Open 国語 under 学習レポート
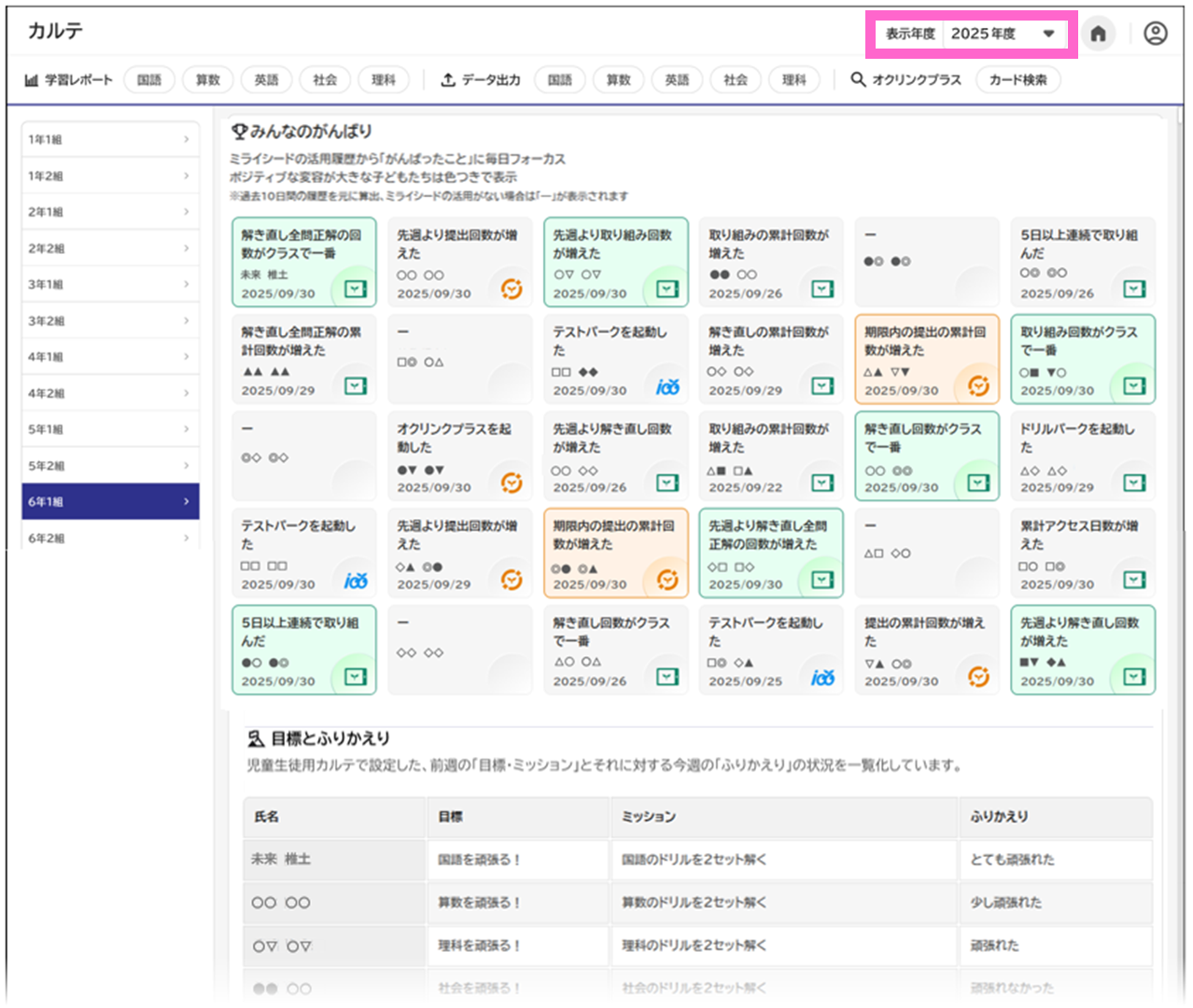Image resolution: width=1193 pixels, height=1008 pixels. (149, 80)
